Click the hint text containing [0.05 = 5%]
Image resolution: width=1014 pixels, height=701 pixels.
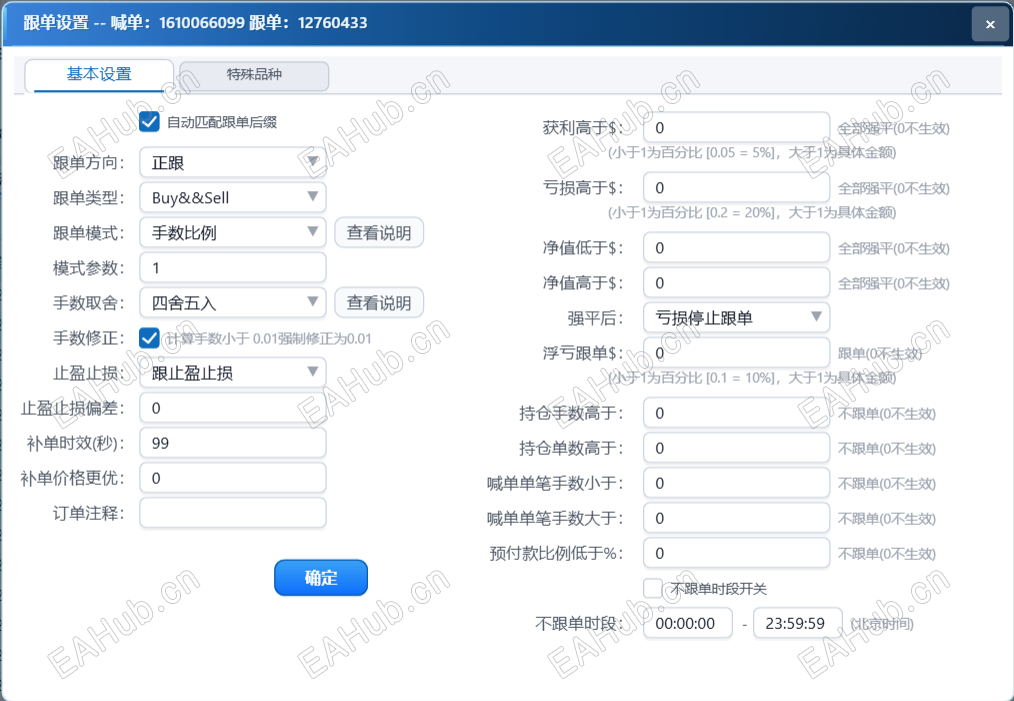point(751,153)
